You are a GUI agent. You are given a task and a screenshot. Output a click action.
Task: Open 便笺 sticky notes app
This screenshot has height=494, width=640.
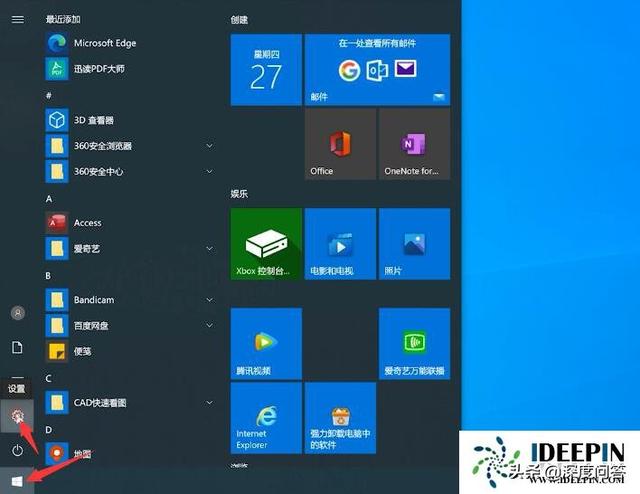[x=131, y=352]
